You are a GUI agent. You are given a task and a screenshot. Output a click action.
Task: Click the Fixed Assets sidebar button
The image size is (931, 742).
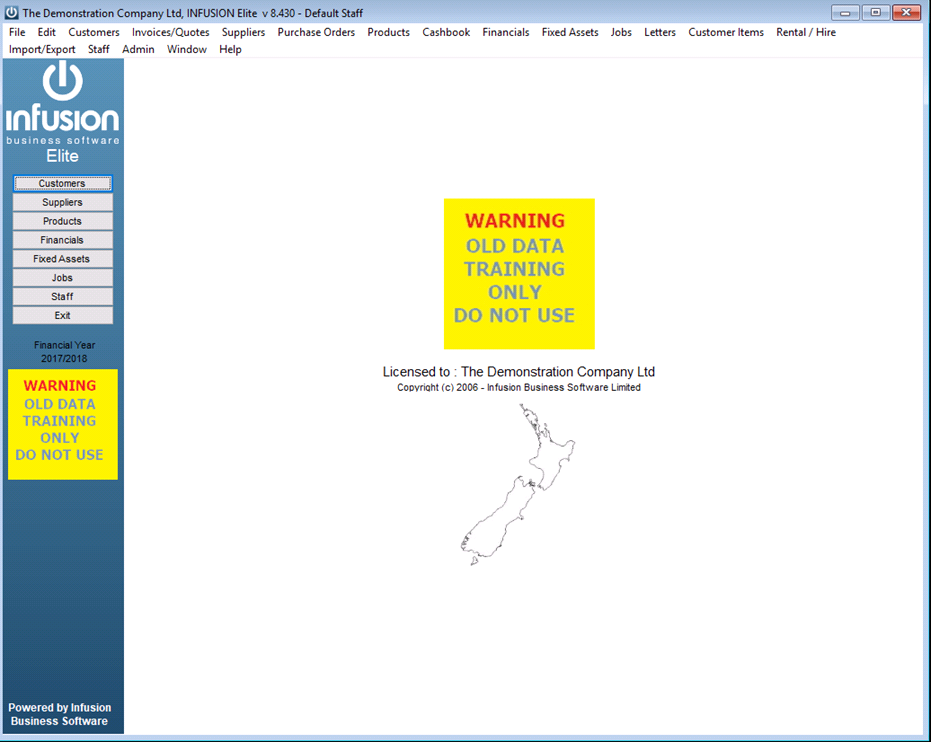(62, 259)
